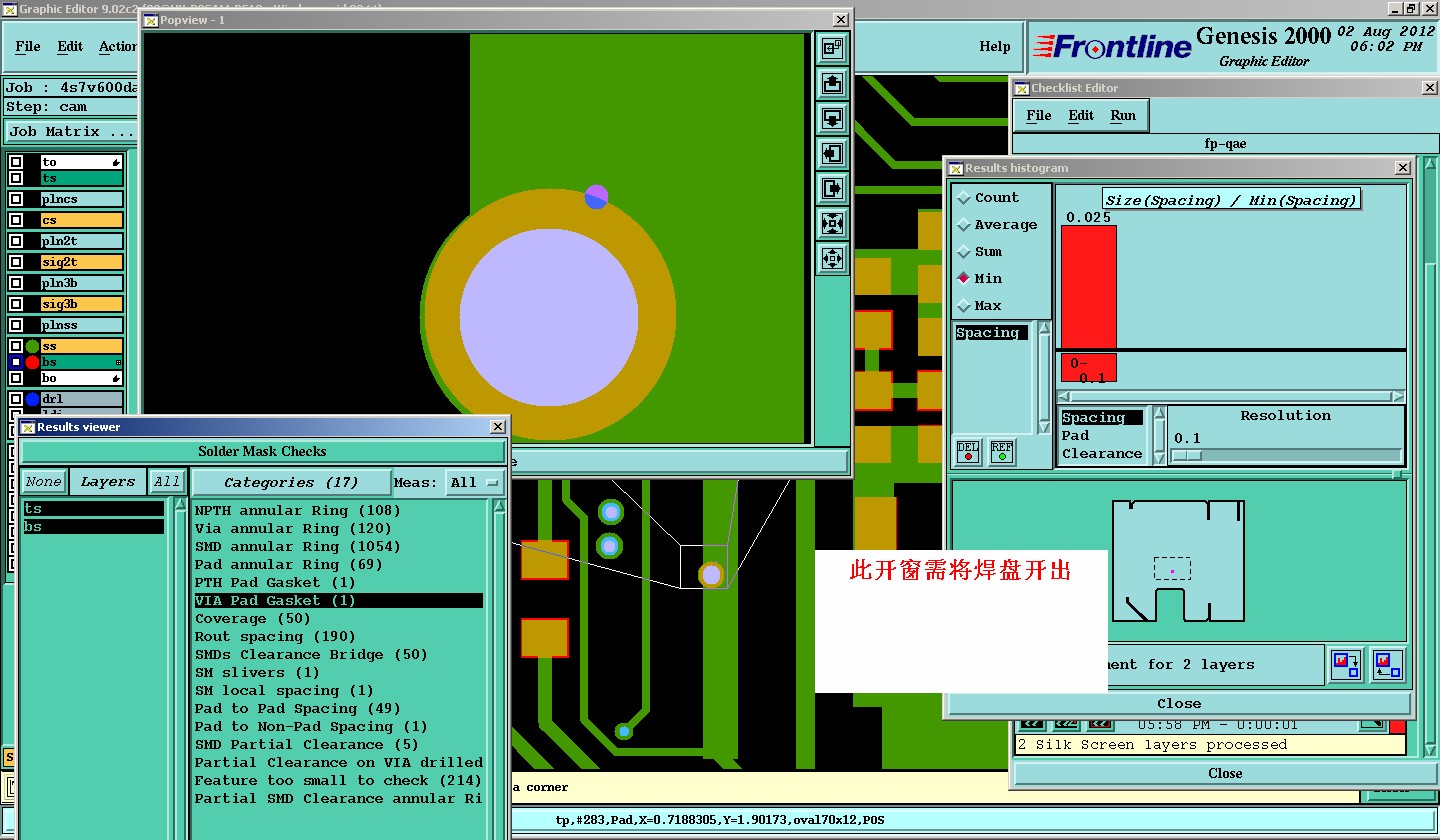Viewport: 1440px width, 840px height.
Task: Click the Frontline logo in the header
Action: tap(1112, 46)
